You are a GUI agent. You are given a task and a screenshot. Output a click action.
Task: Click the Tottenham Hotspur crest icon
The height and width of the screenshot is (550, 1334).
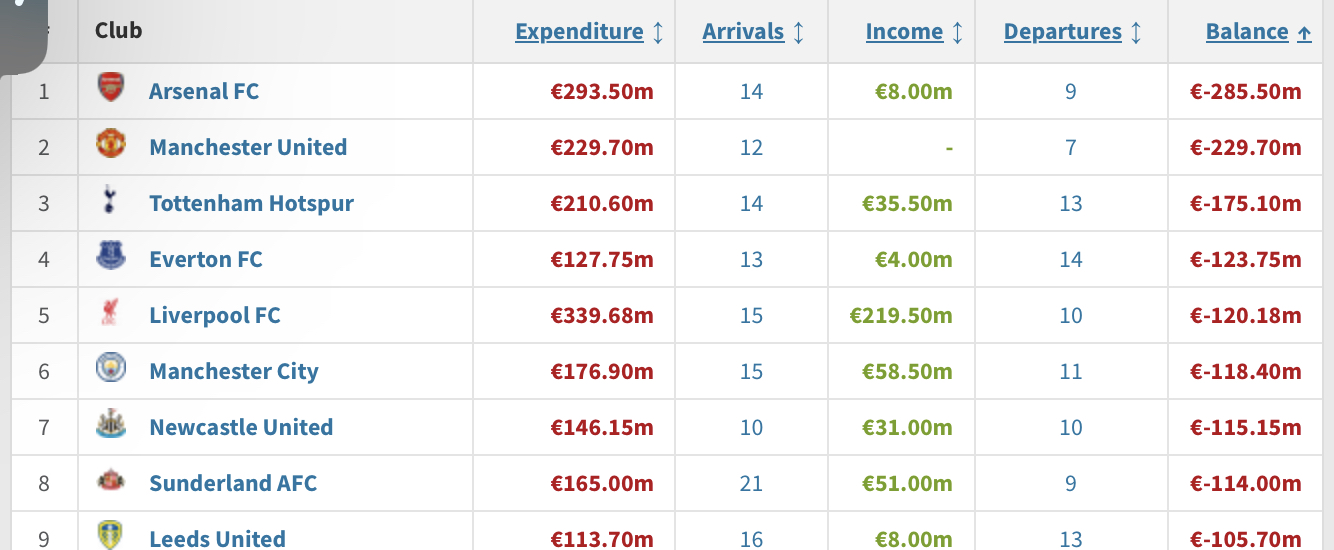point(110,200)
